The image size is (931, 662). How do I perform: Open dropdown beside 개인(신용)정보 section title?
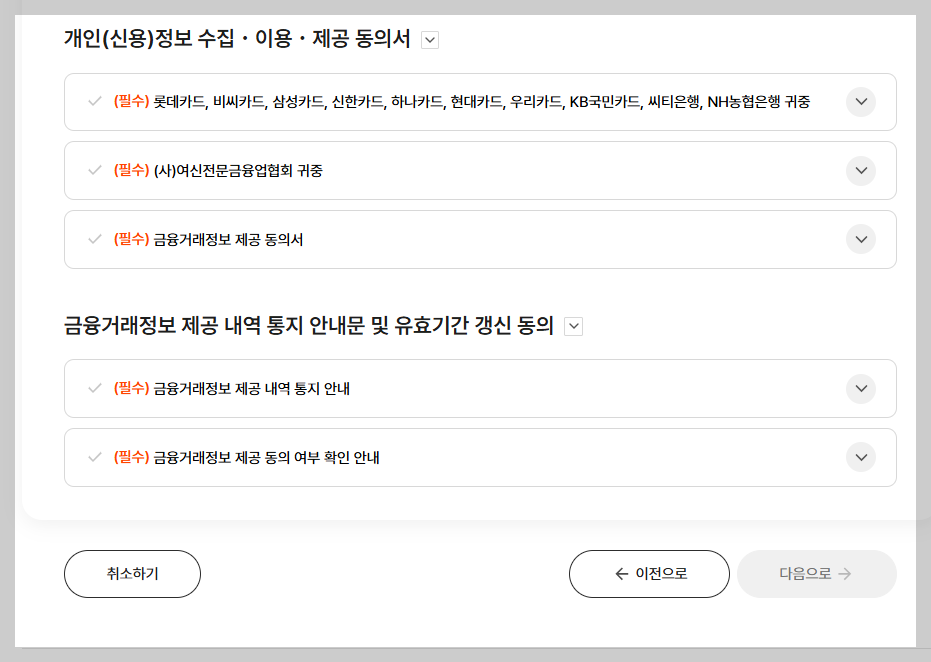tap(430, 39)
